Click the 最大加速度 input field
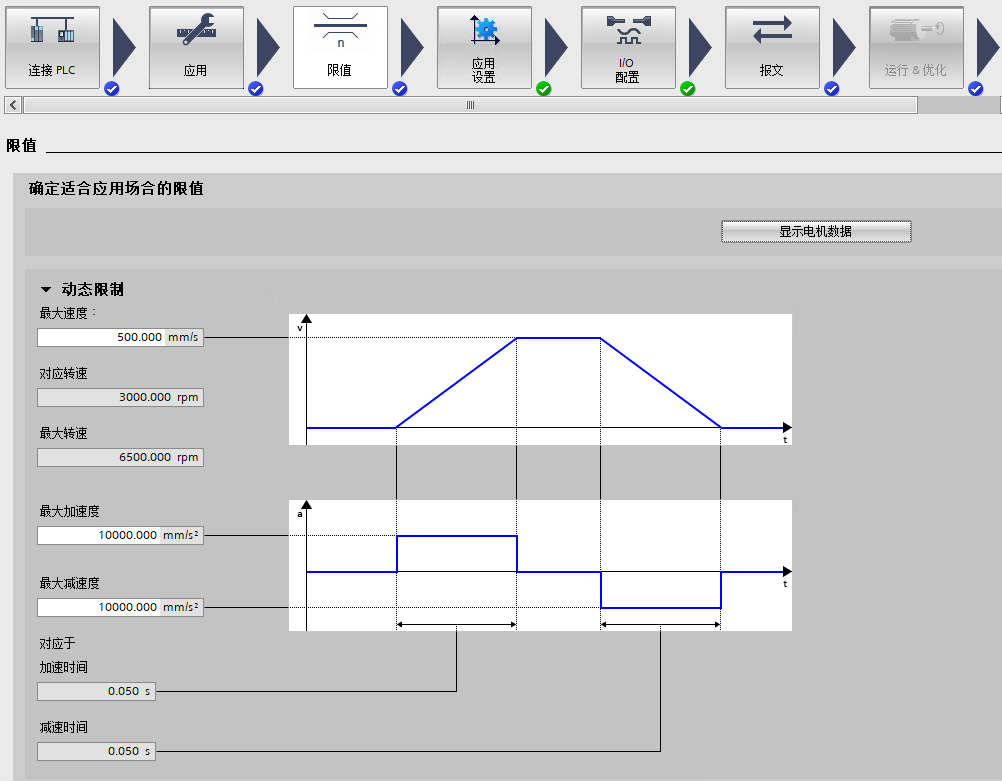Image resolution: width=1002 pixels, height=781 pixels. (x=120, y=535)
